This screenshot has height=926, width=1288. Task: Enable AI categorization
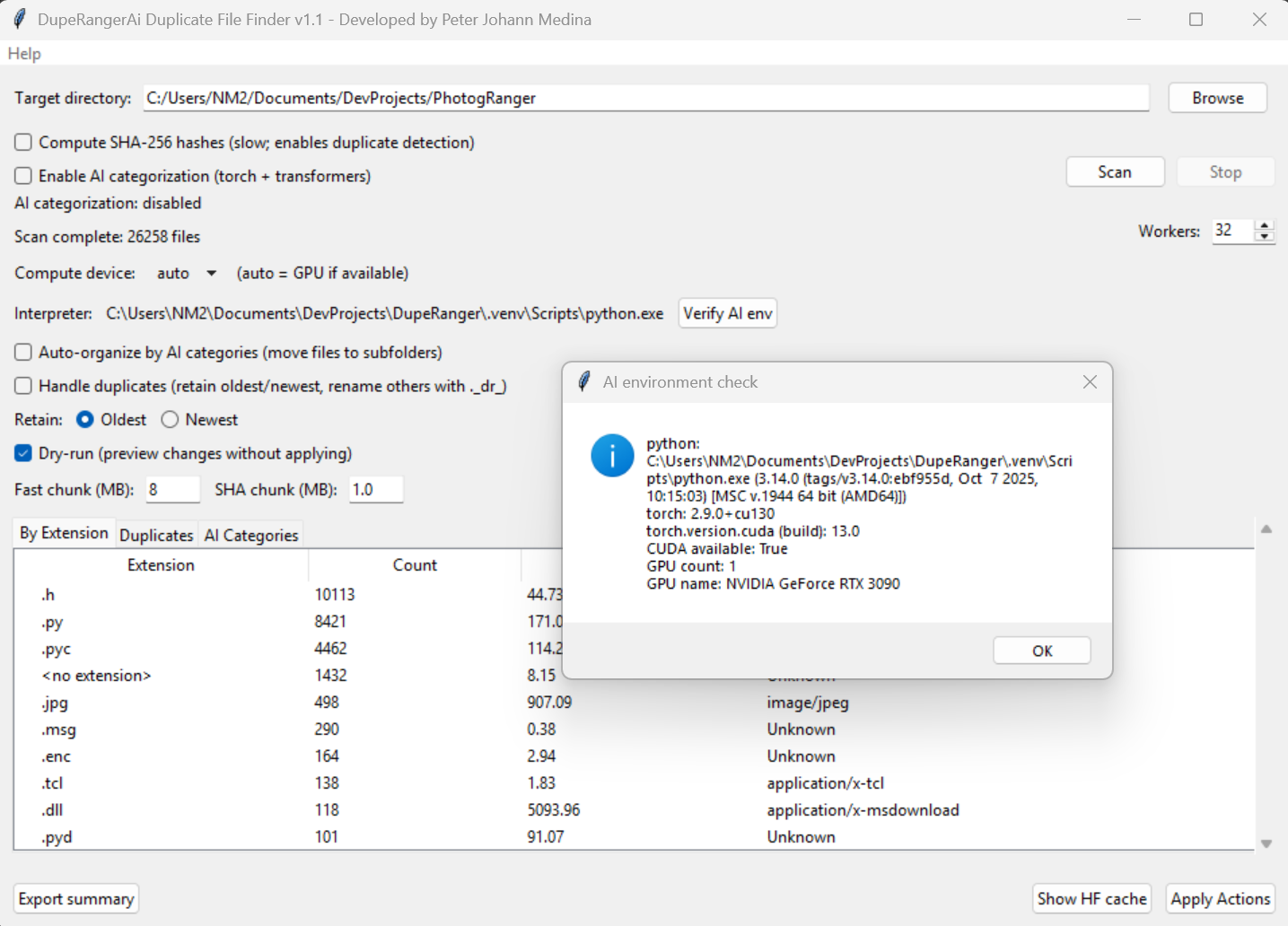pos(22,176)
